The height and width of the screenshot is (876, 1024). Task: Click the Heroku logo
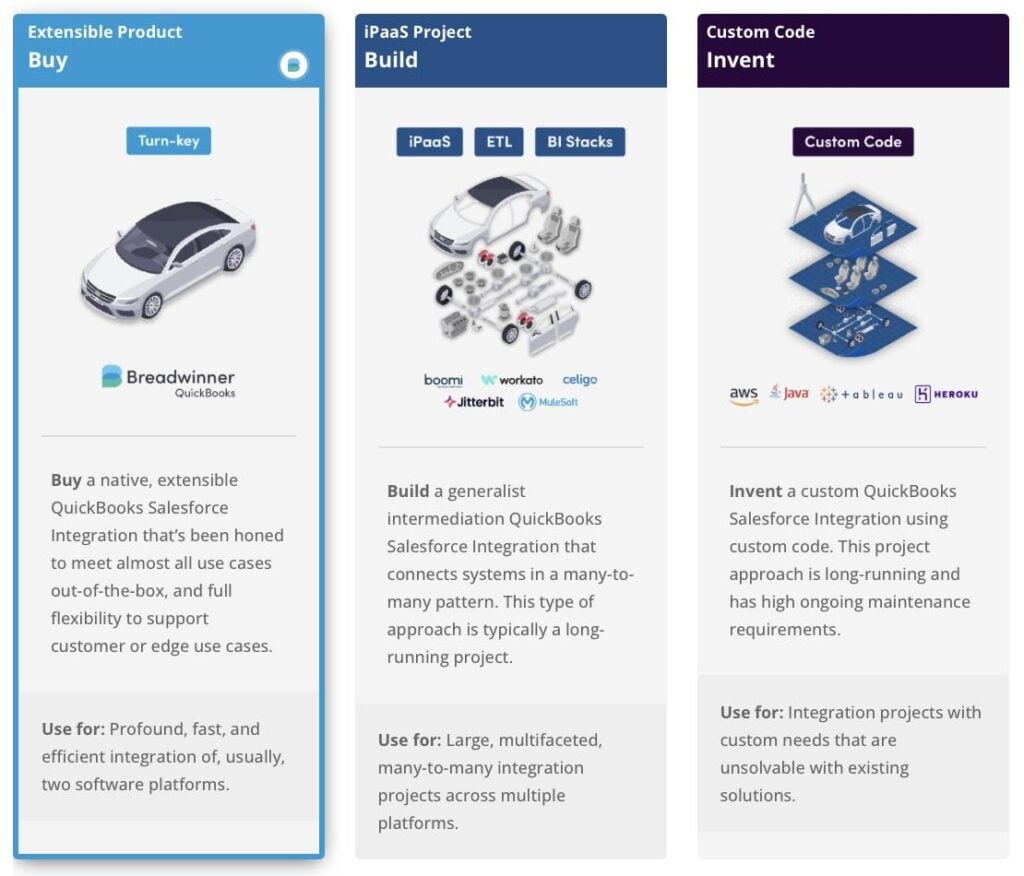946,394
